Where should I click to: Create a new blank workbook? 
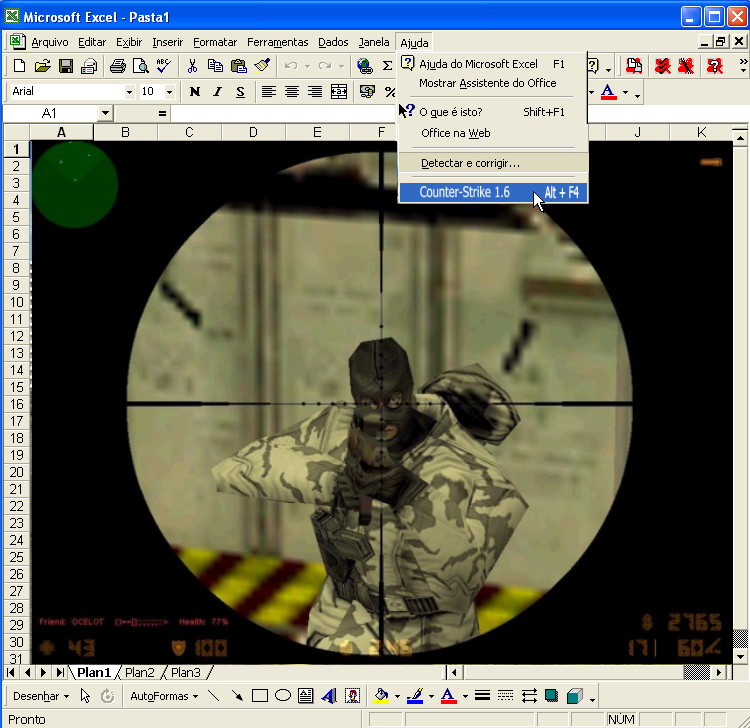click(20, 66)
